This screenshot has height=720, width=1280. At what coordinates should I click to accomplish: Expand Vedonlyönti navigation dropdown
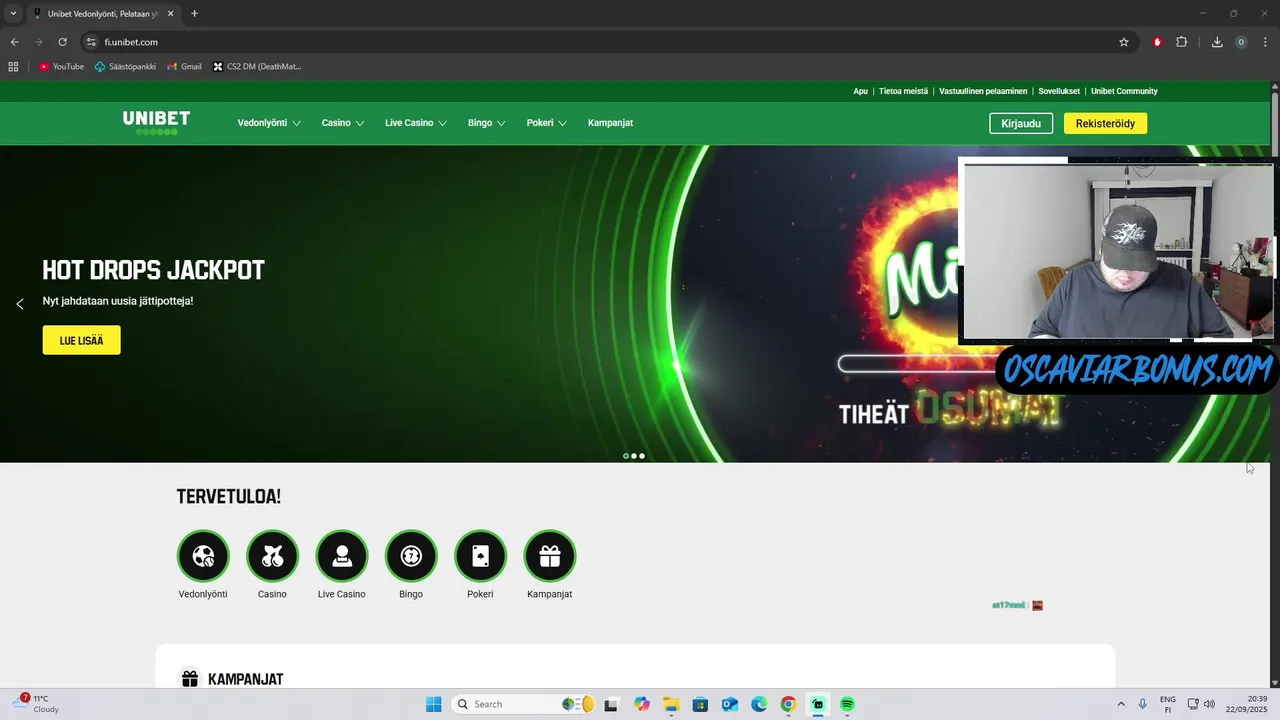(x=269, y=123)
